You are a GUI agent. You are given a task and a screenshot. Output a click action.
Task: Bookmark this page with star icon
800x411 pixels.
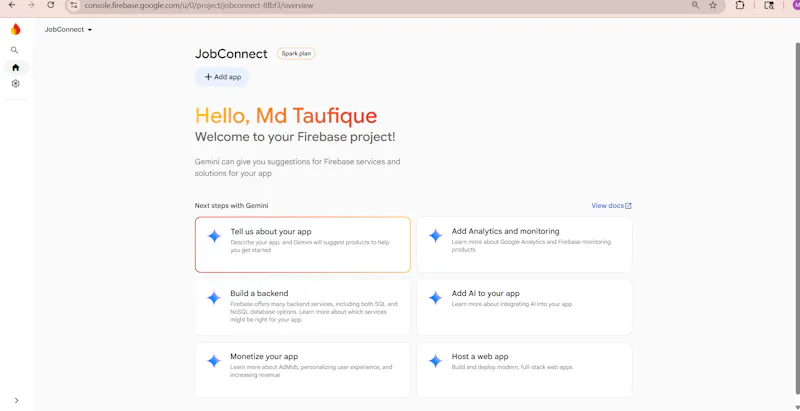(x=713, y=5)
